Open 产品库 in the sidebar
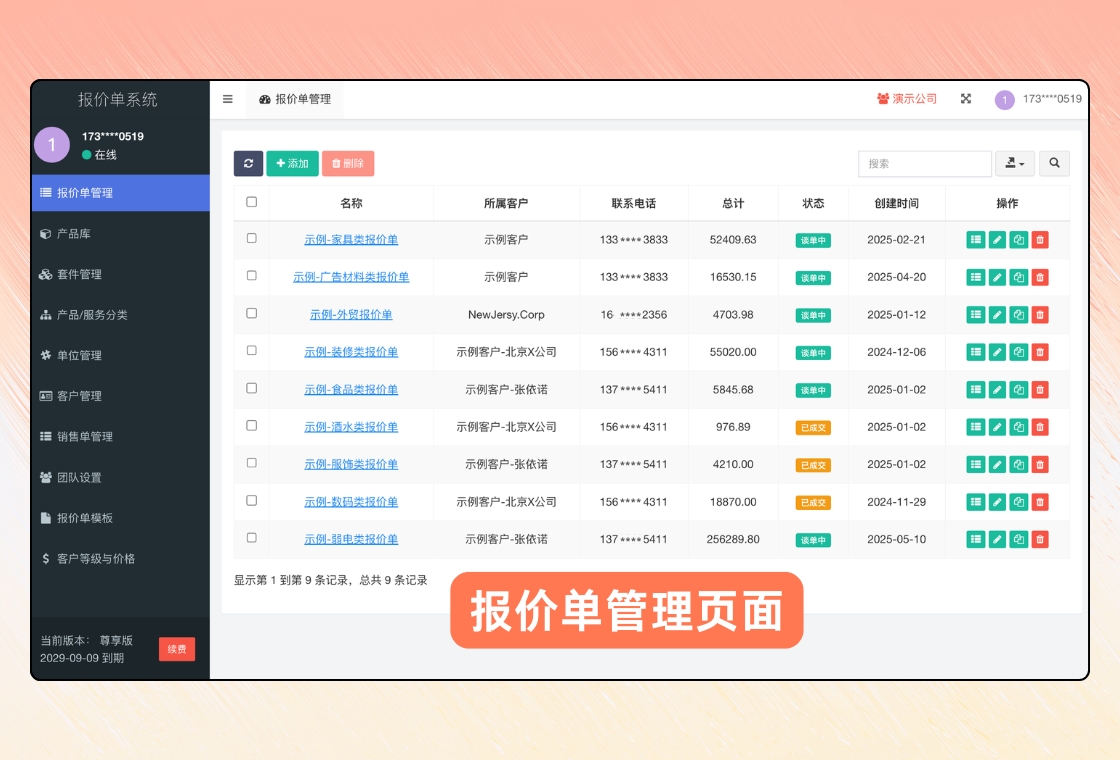 [x=74, y=233]
